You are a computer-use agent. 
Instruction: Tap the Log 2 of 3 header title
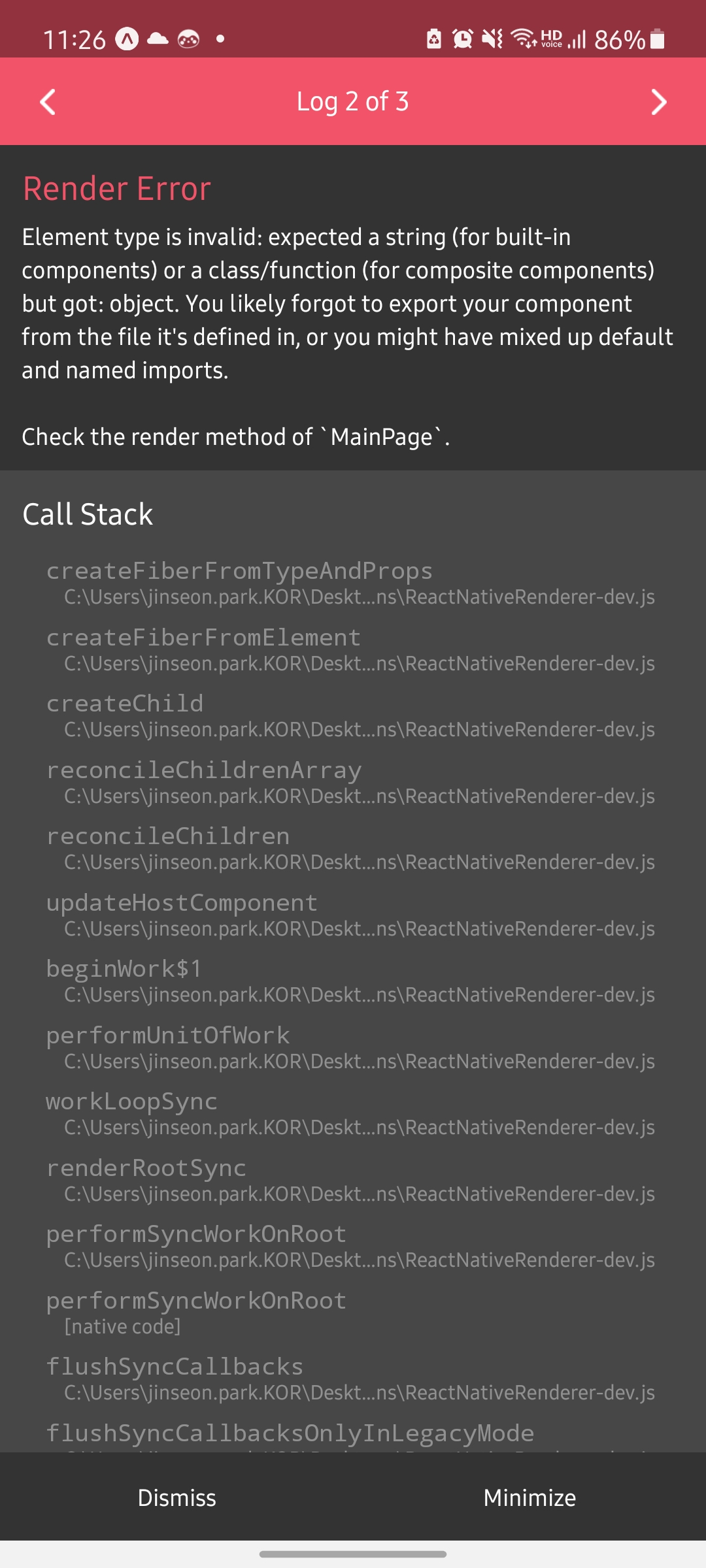coord(353,102)
